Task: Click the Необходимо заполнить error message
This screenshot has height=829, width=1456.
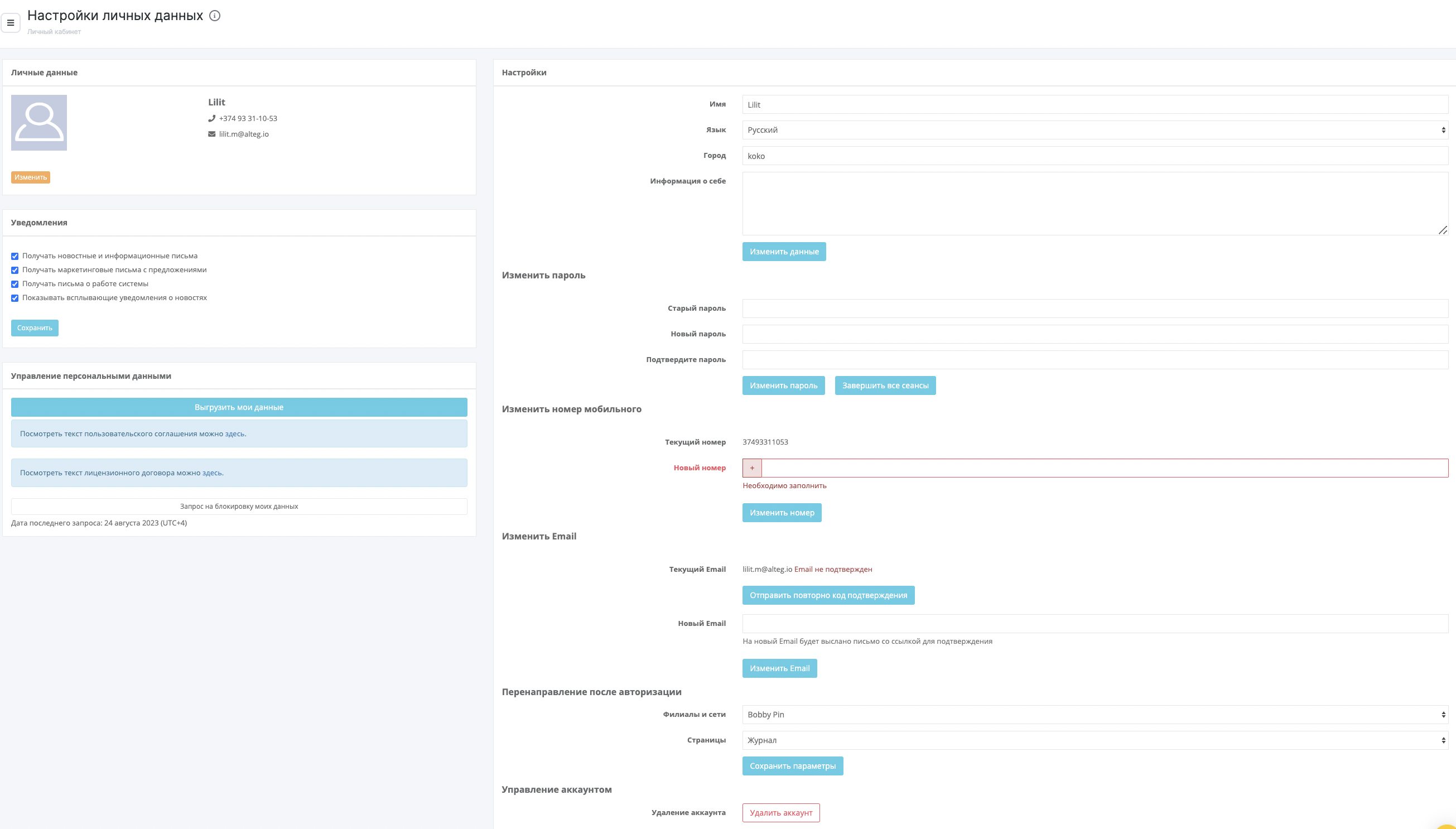Action: coord(784,486)
